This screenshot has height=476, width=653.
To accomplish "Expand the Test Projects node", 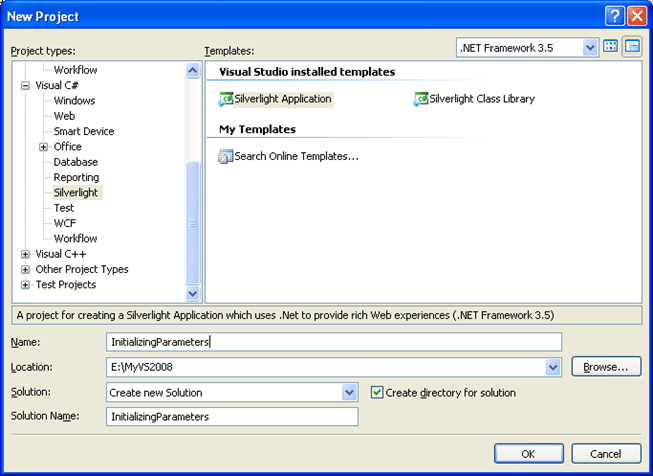I will pos(25,285).
